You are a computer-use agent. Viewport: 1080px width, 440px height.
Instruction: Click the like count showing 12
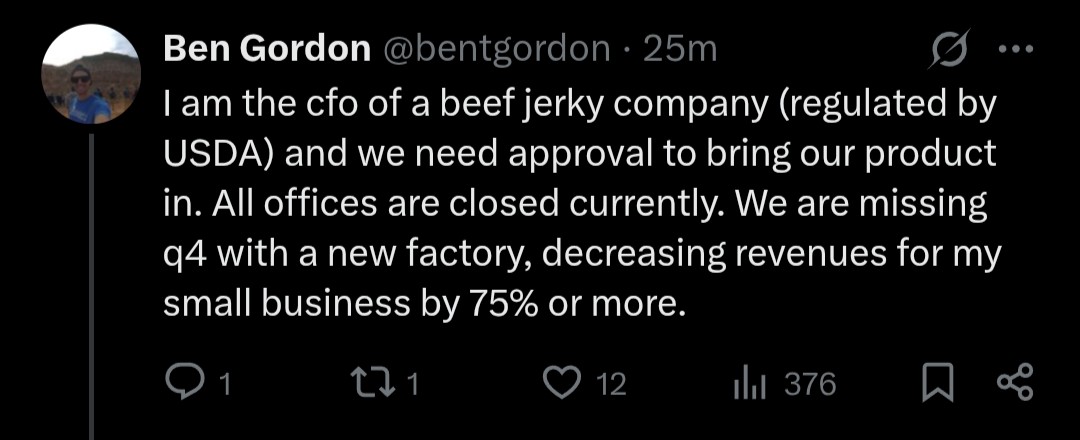611,385
